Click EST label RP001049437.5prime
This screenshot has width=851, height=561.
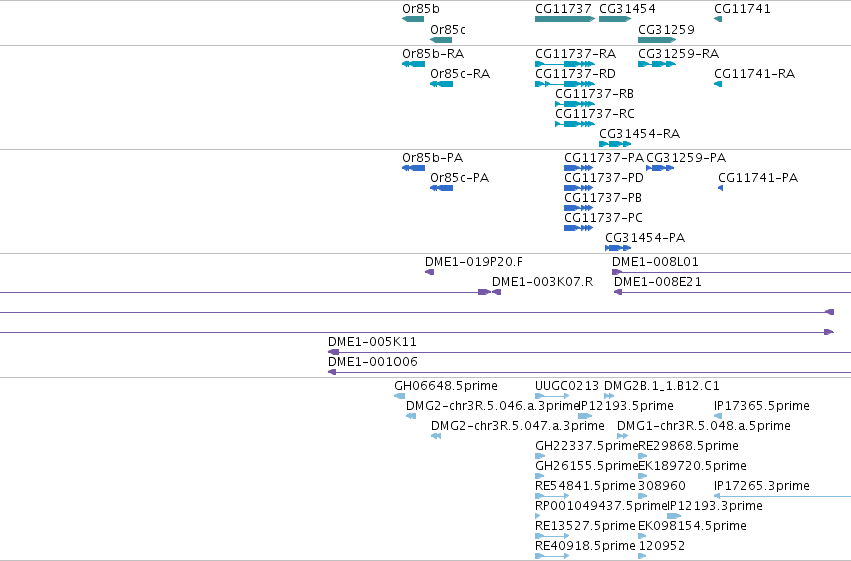pos(600,507)
